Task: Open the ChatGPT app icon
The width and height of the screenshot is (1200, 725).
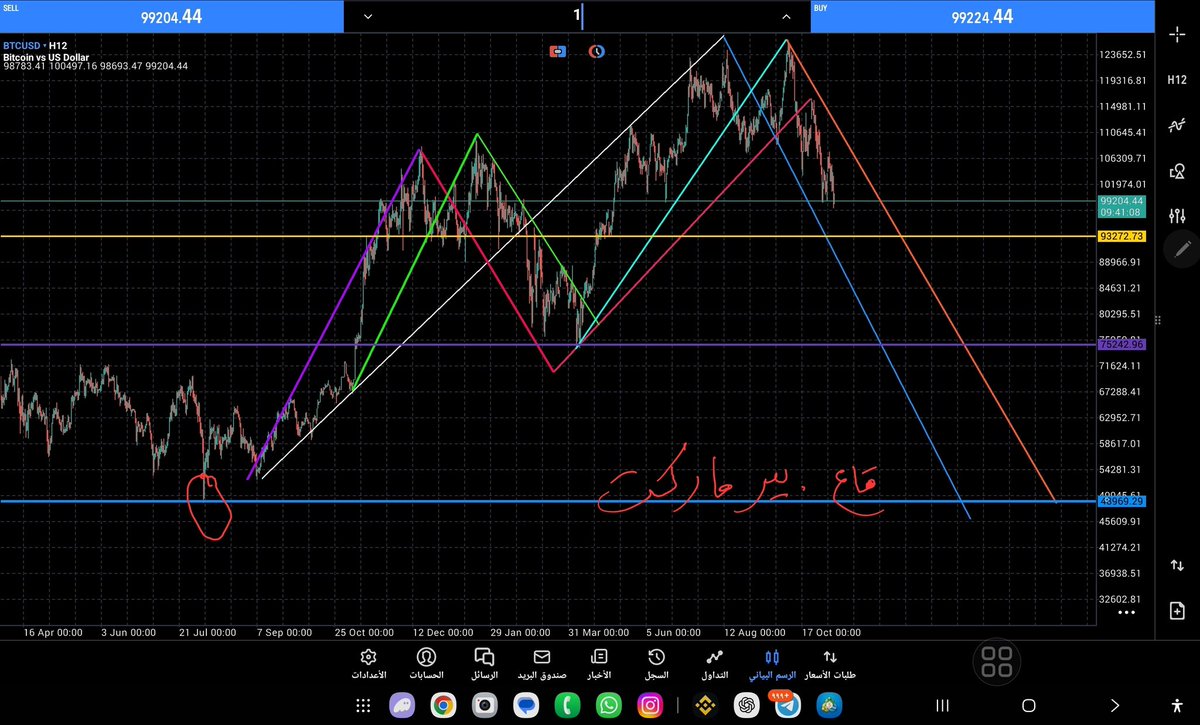Action: pos(745,705)
